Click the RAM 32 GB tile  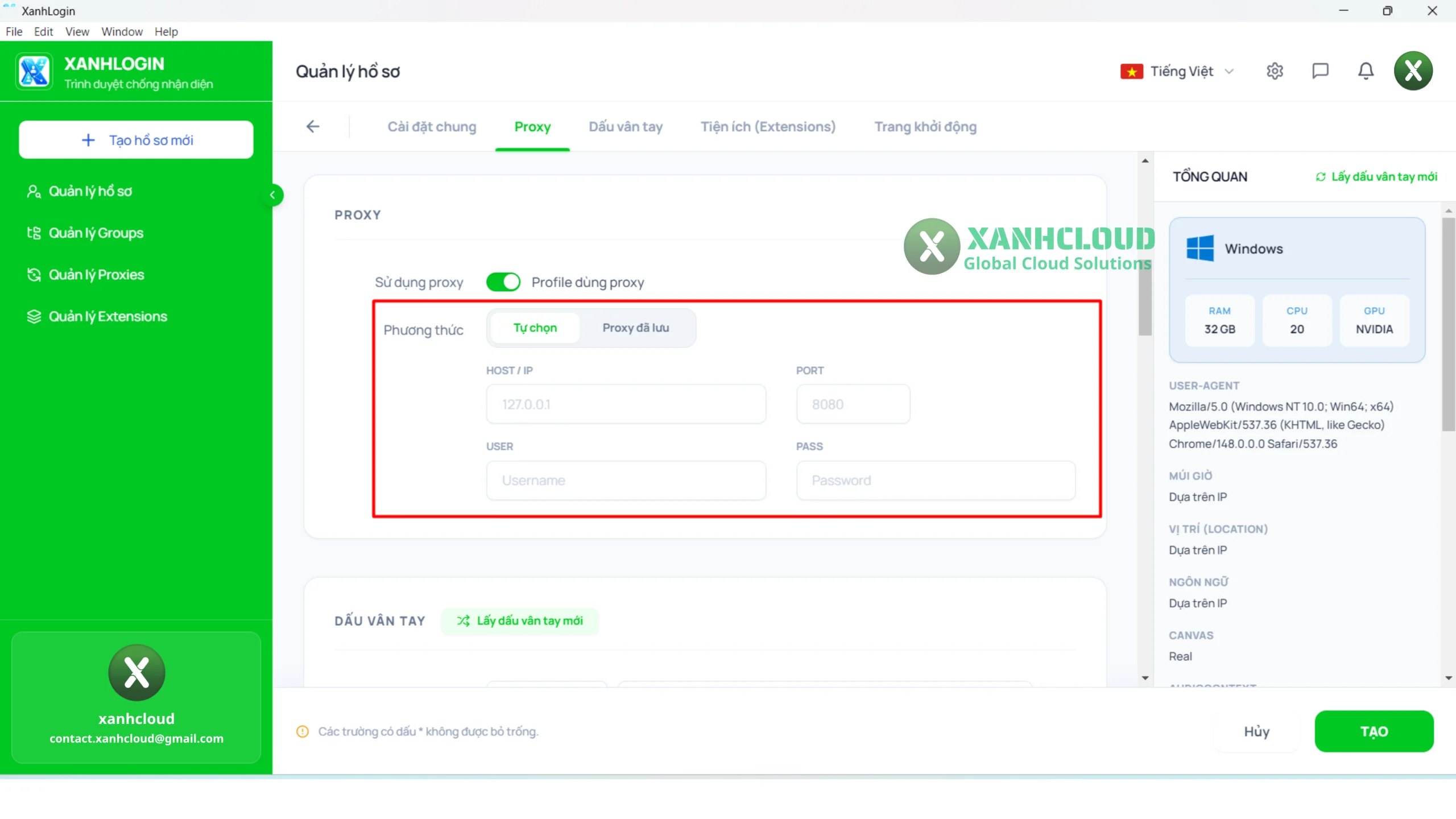(x=1219, y=320)
